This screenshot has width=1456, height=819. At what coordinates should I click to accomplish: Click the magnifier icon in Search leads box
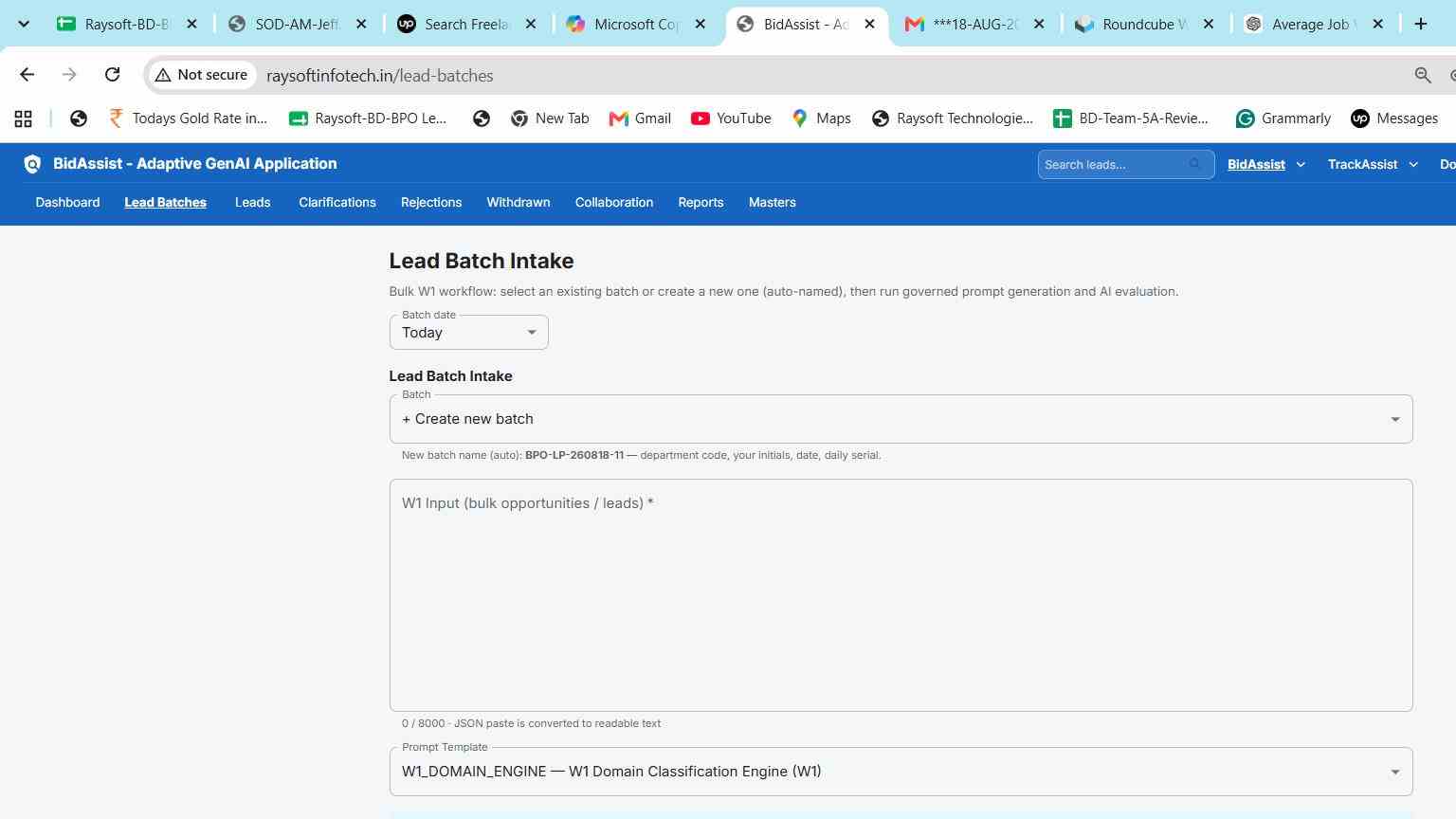click(x=1195, y=164)
